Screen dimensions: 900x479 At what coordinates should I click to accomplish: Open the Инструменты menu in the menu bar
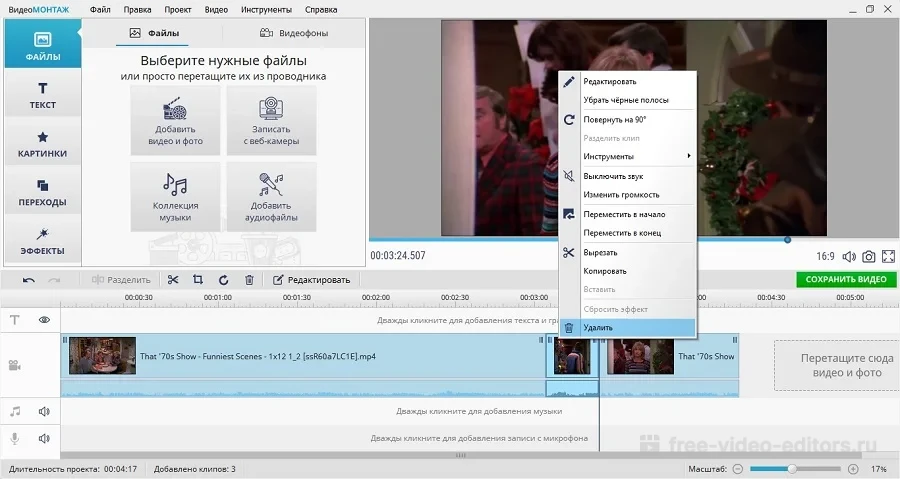(266, 9)
